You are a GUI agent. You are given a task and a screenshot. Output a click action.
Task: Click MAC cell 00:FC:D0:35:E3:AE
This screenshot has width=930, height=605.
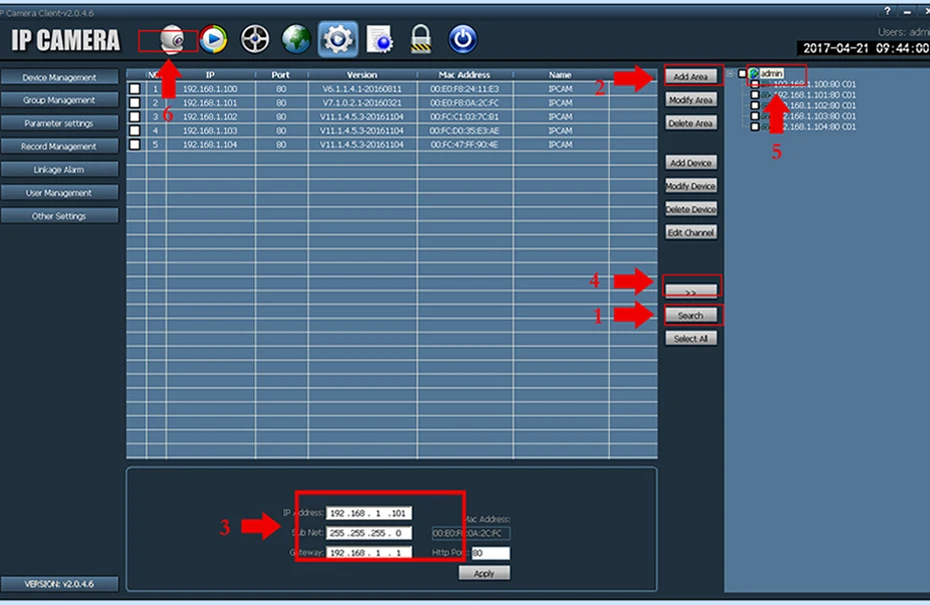point(464,130)
